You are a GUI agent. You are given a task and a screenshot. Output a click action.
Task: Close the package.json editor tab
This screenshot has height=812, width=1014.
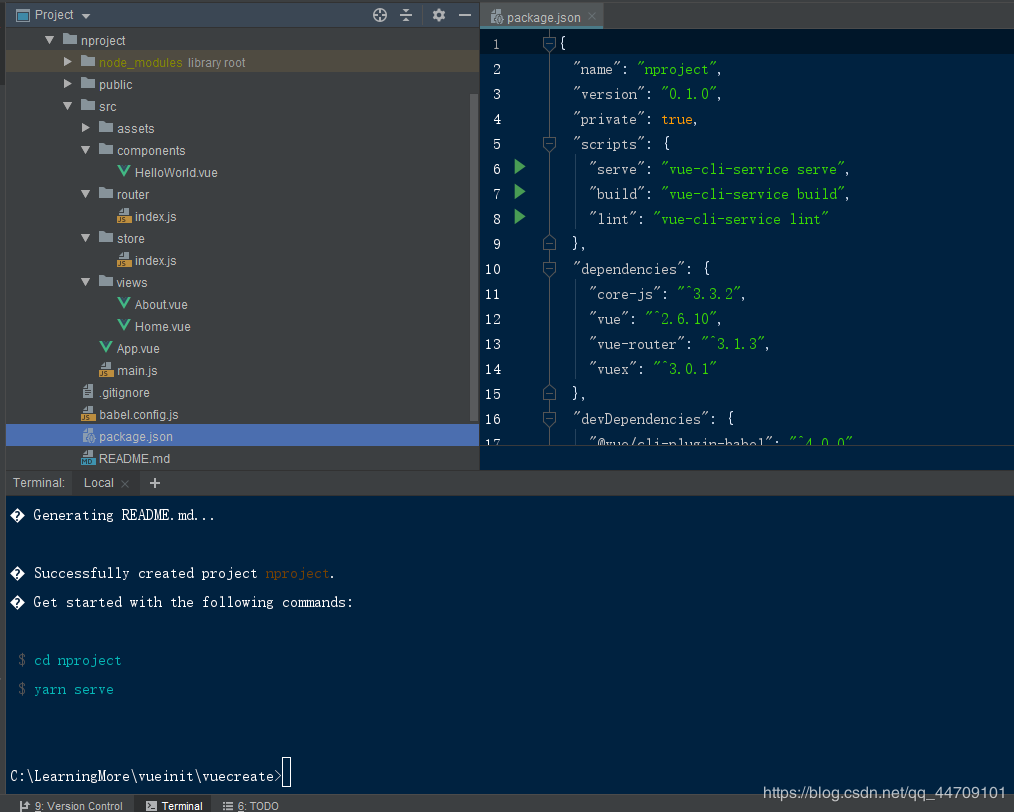(x=592, y=17)
